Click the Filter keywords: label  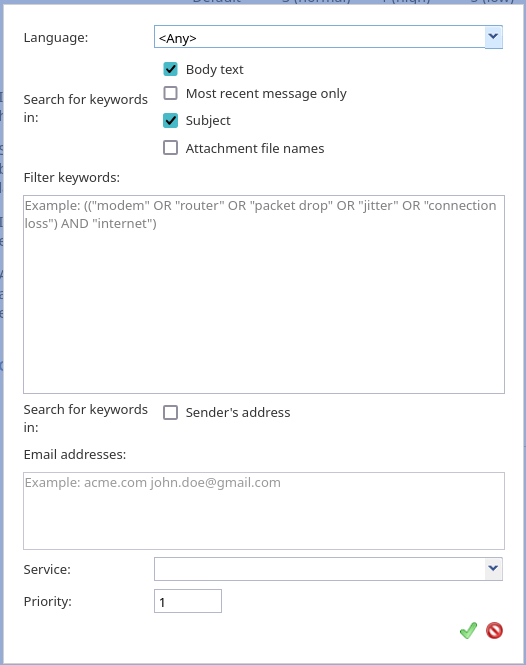pos(72,177)
